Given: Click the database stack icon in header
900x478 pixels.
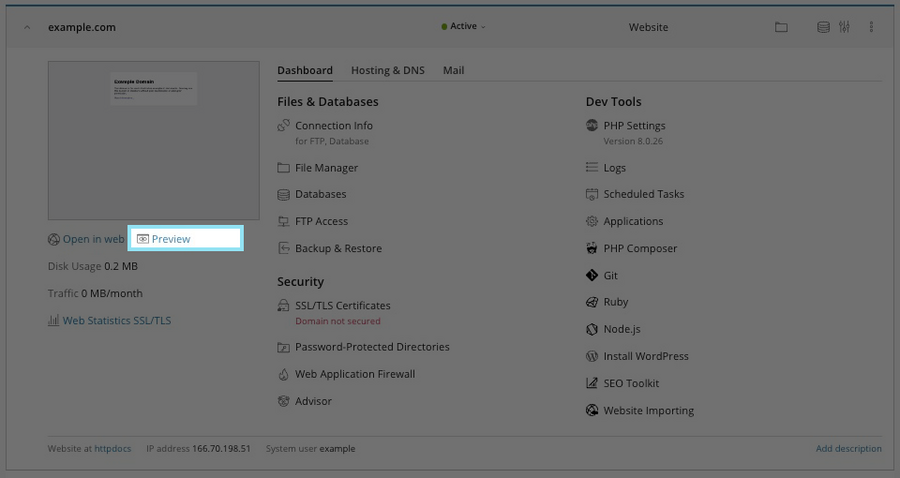Looking at the screenshot, I should click(823, 27).
